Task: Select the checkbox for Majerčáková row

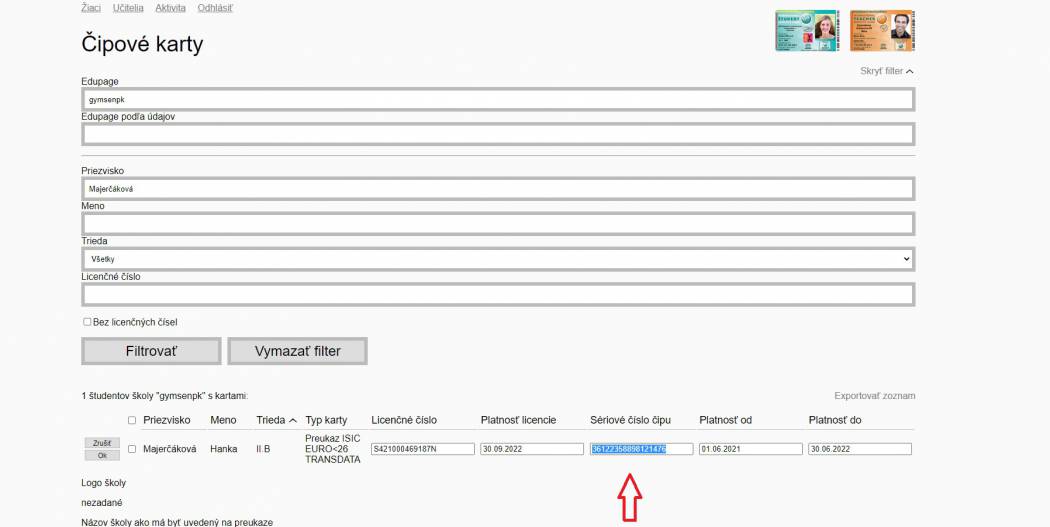Action: pyautogui.click(x=132, y=449)
